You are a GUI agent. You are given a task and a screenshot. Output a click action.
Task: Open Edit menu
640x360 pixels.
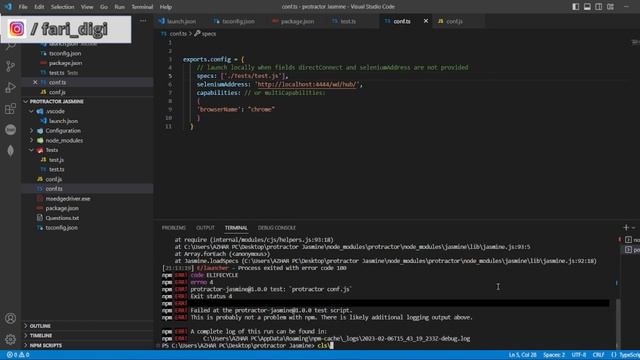[x=39, y=7]
